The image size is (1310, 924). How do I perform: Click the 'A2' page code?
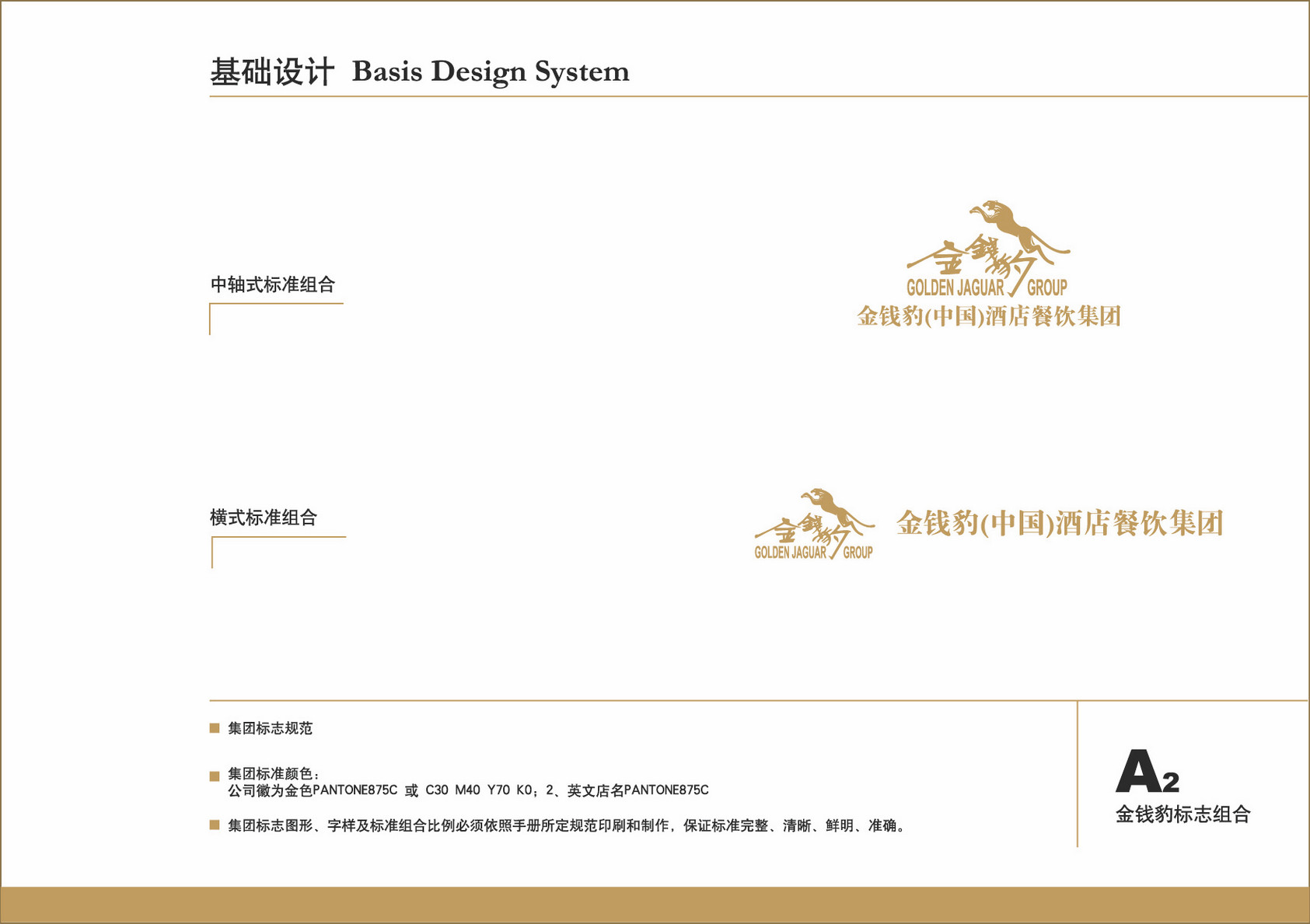[x=1148, y=772]
